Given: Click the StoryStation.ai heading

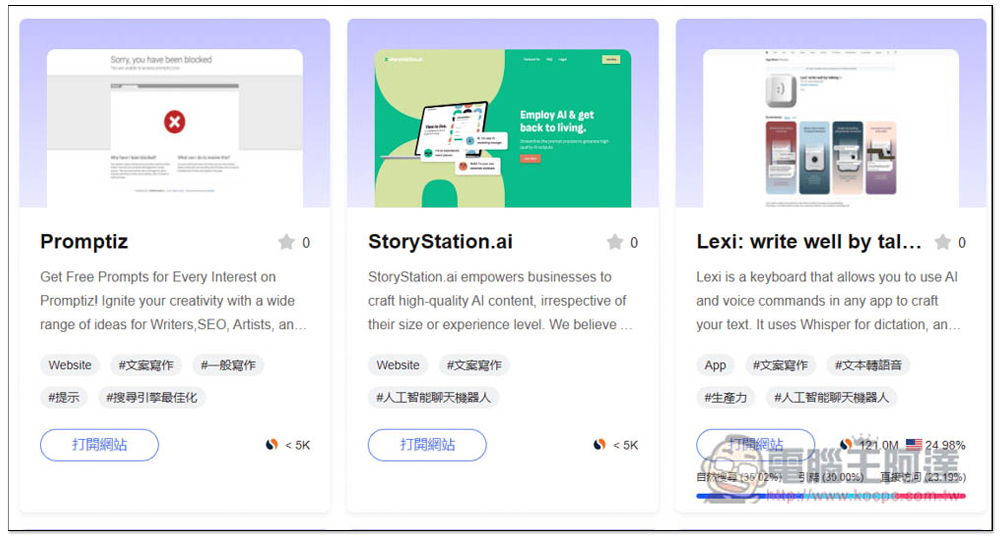Looking at the screenshot, I should click(x=440, y=242).
